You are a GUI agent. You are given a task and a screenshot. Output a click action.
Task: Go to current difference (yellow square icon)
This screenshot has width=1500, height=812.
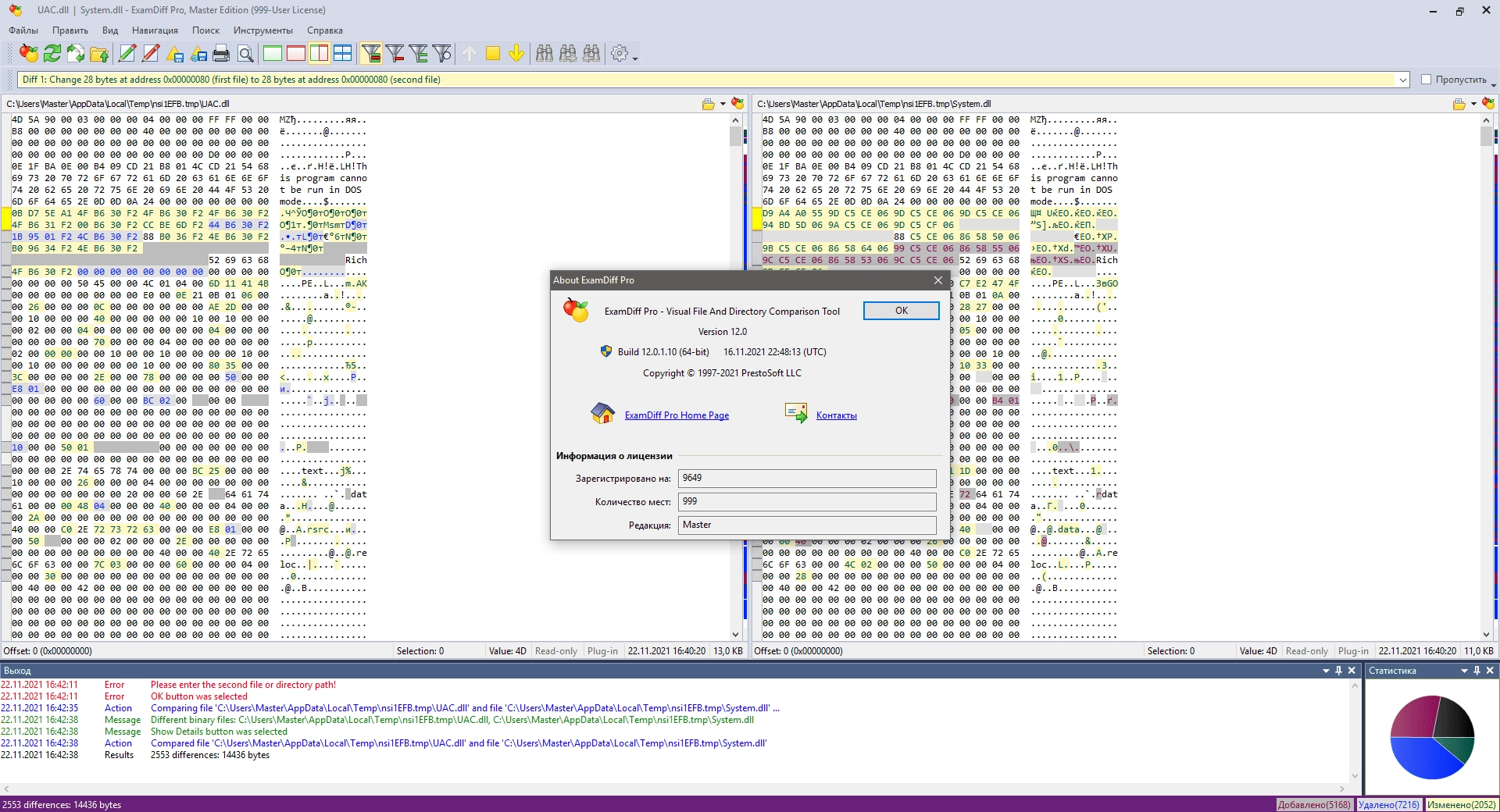(x=493, y=53)
